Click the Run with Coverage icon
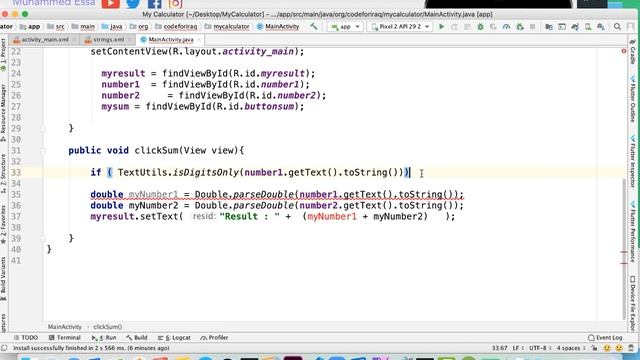640x360 pixels. (x=493, y=27)
